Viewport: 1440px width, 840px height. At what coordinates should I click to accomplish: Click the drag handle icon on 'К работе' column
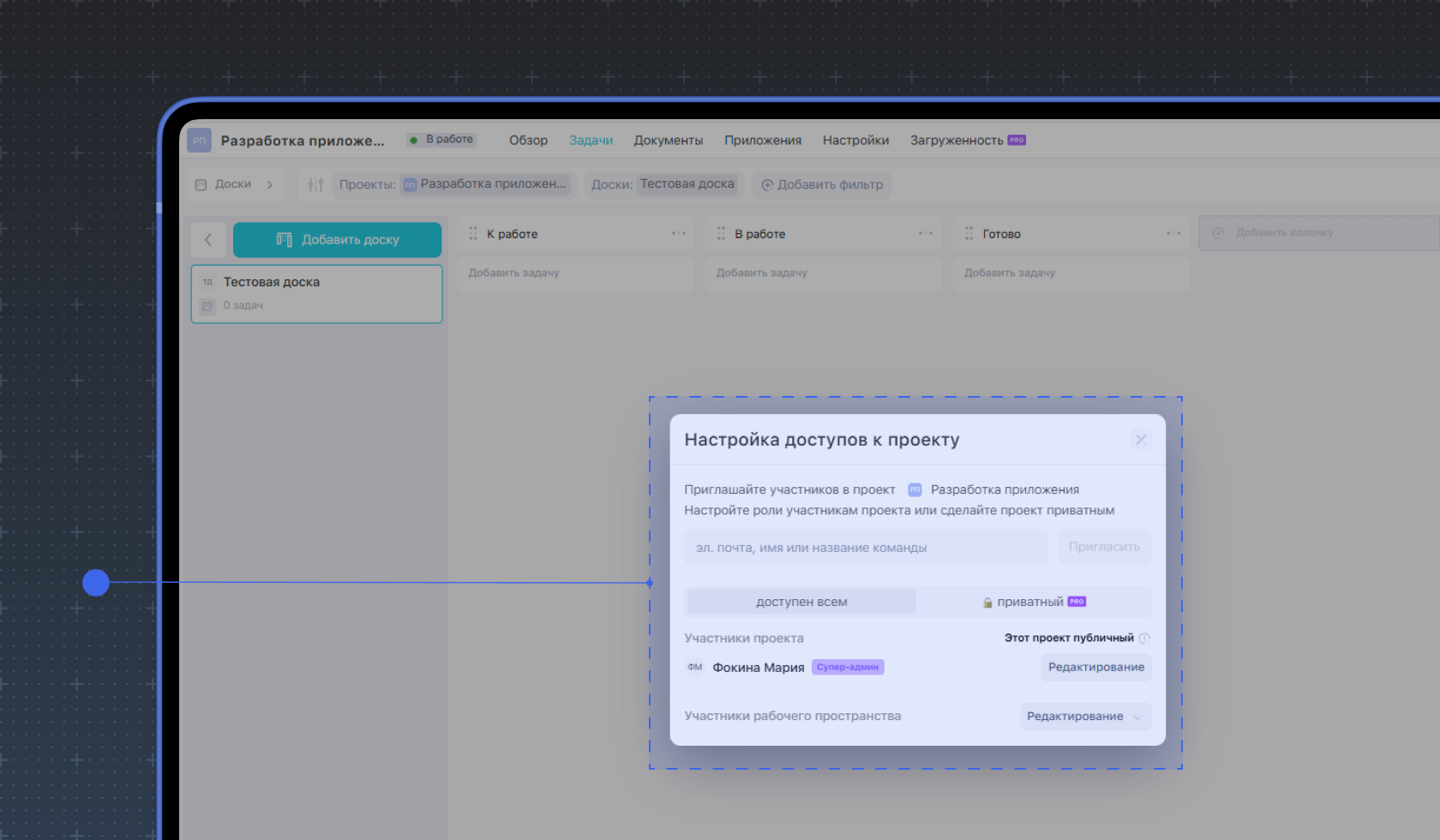coord(473,232)
